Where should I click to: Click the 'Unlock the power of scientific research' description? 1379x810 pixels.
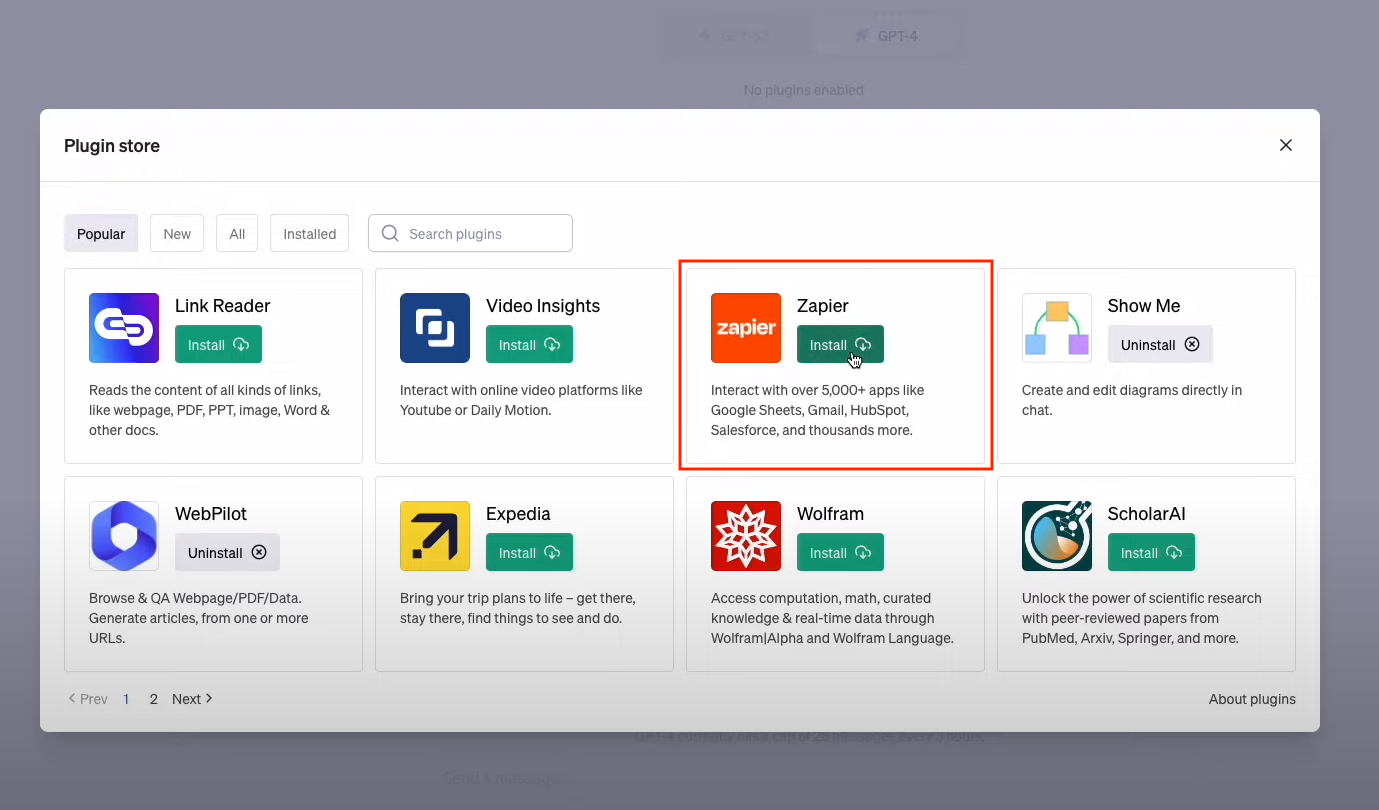(x=1142, y=618)
